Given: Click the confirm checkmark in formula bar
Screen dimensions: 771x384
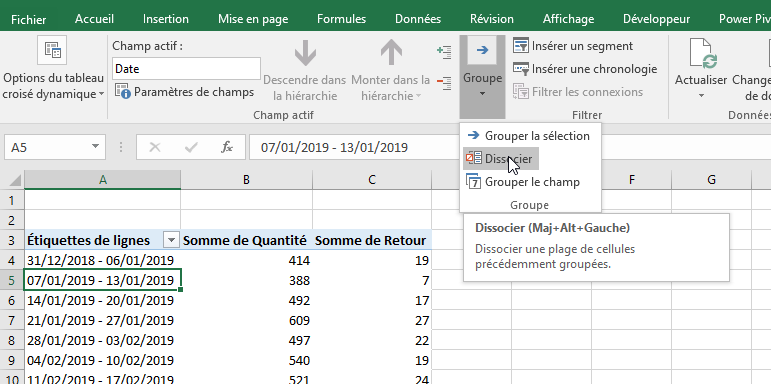Looking at the screenshot, I should [191, 147].
